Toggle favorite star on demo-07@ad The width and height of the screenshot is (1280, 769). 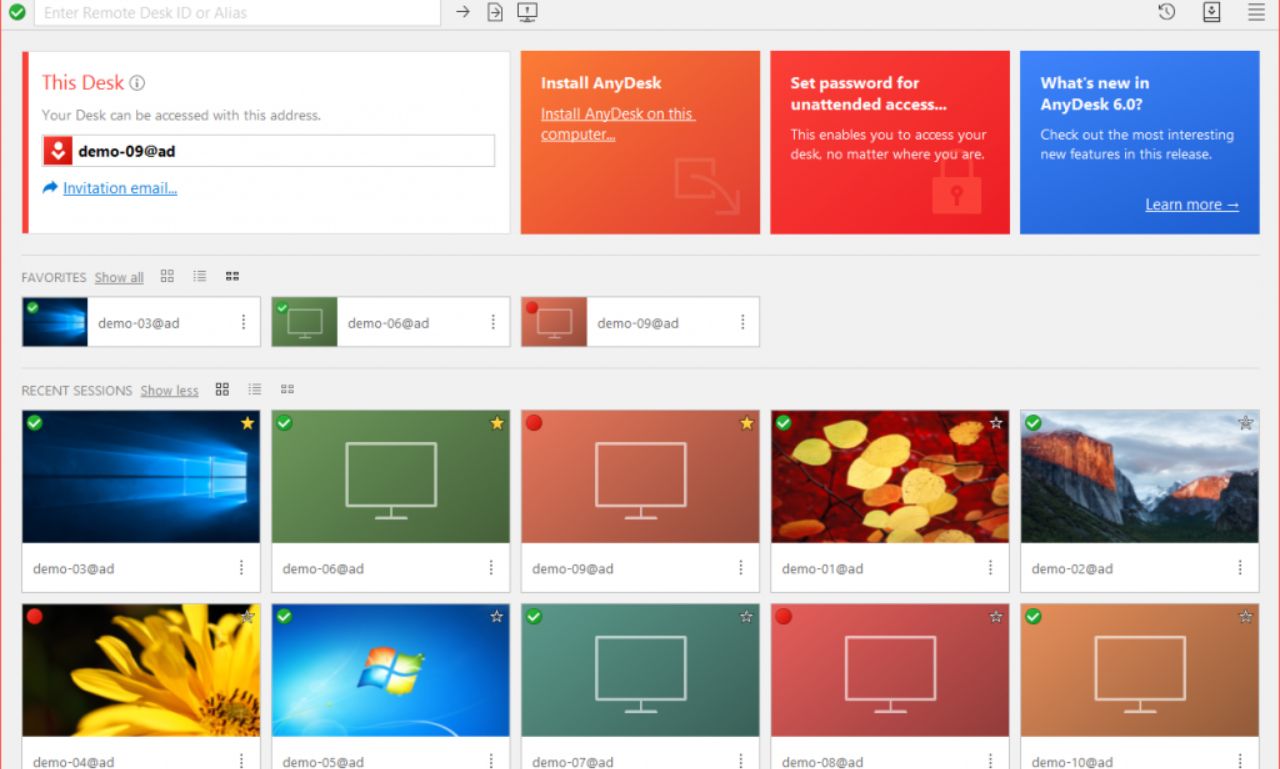(x=746, y=617)
